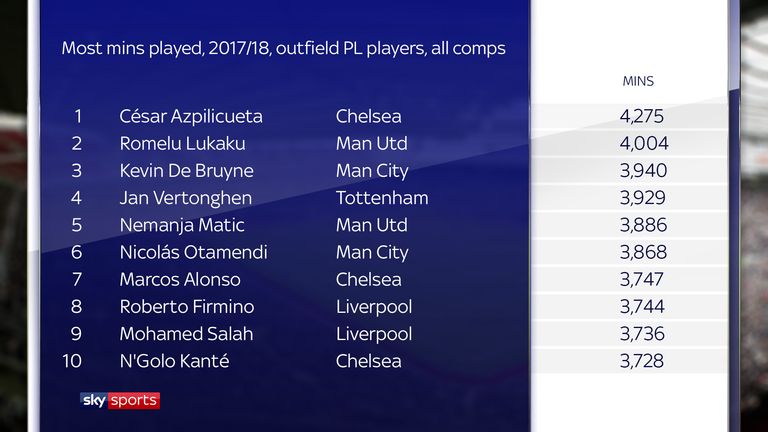768x432 pixels.
Task: Click Romelu Lukaku's name
Action: tap(182, 144)
